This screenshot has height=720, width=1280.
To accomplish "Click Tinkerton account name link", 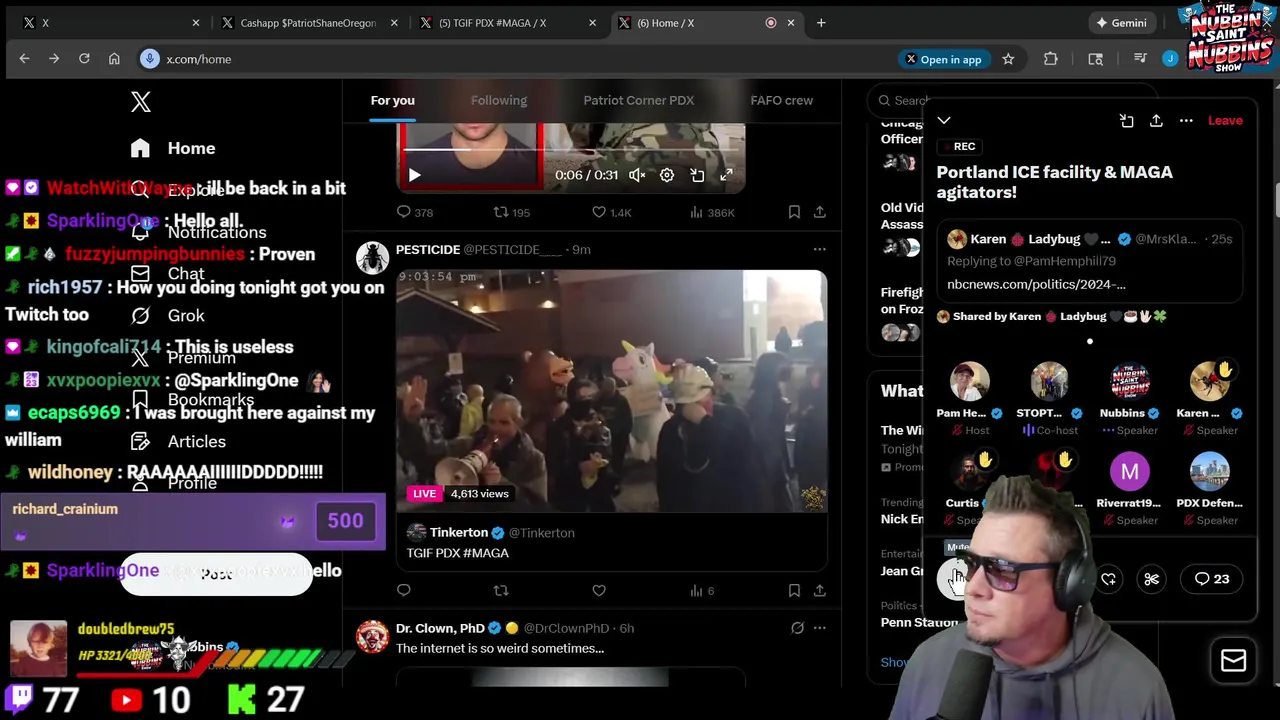I will [459, 533].
